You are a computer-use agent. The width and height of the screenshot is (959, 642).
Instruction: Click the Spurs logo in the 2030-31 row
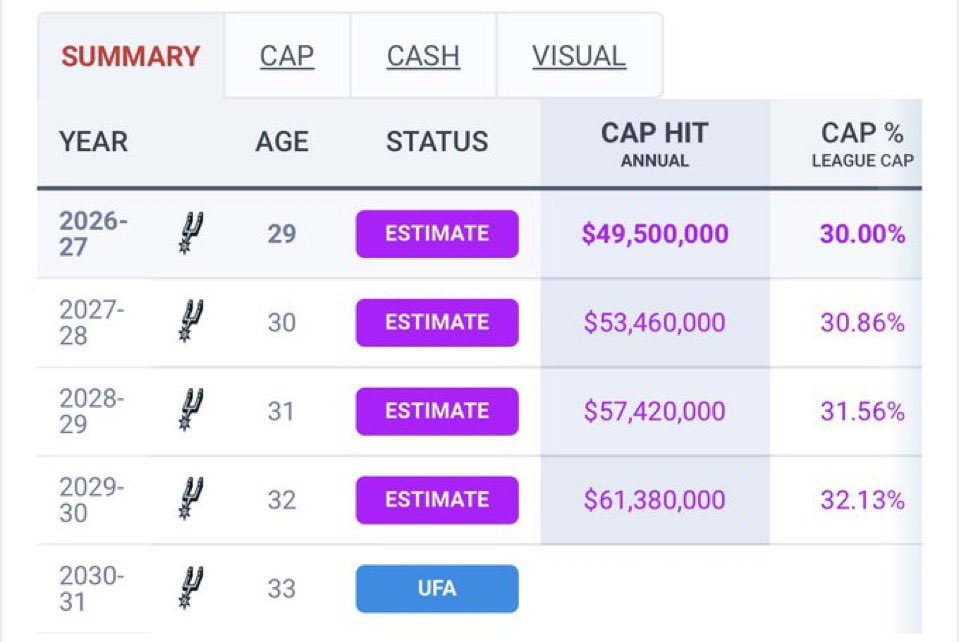(190, 588)
